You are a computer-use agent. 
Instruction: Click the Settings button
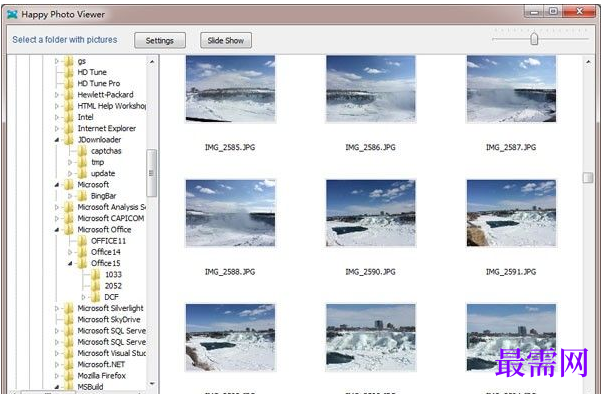coord(160,40)
